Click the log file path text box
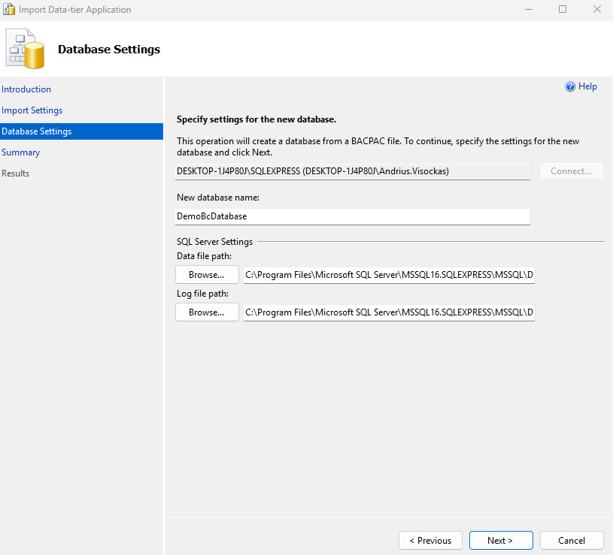The width and height of the screenshot is (615, 555). click(389, 312)
